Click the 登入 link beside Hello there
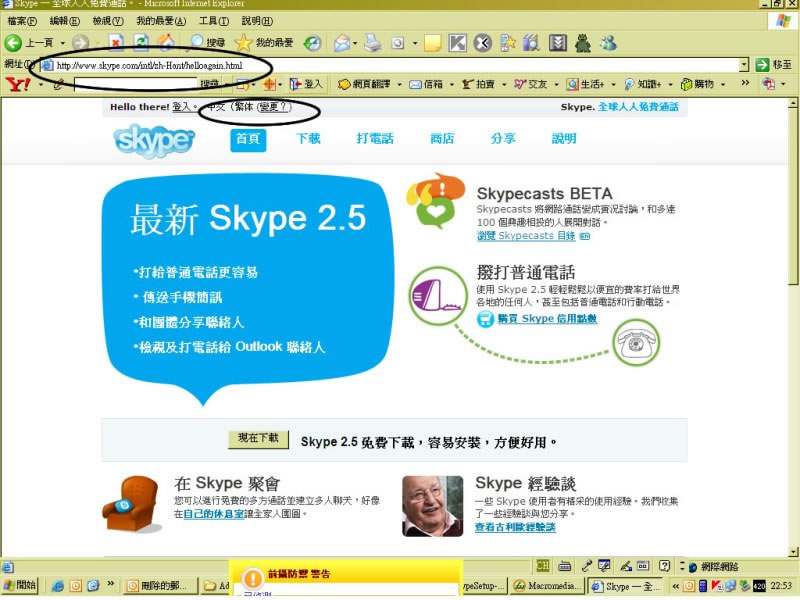Screen dimensions: 800x600 tap(182, 107)
